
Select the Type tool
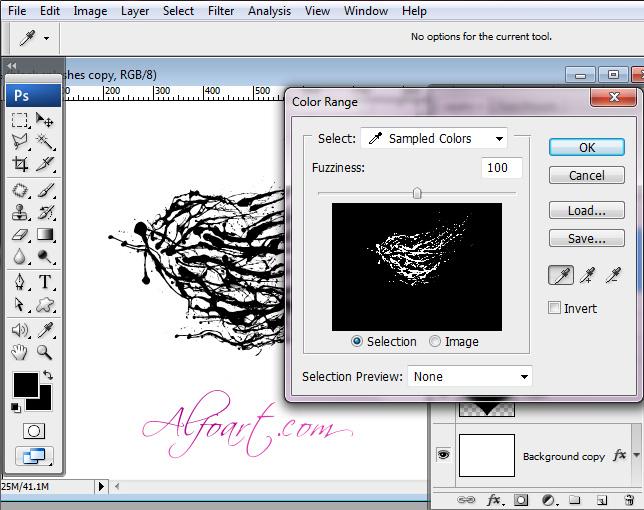pos(45,282)
